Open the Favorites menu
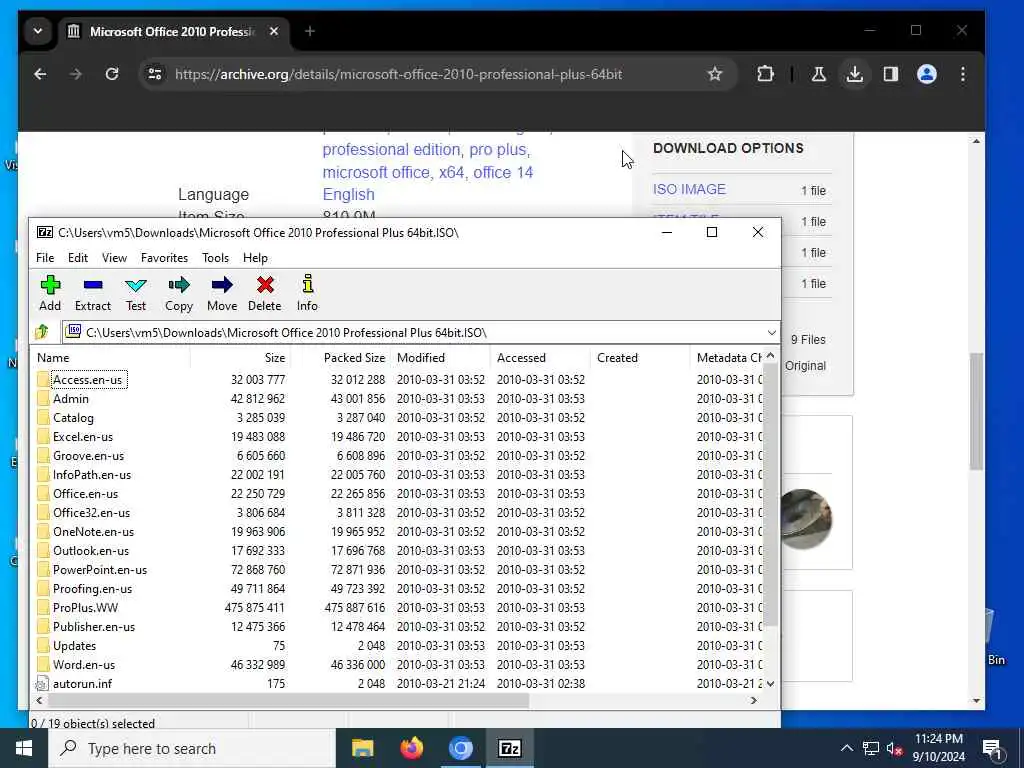Screen dimensions: 1024x768 165,258
